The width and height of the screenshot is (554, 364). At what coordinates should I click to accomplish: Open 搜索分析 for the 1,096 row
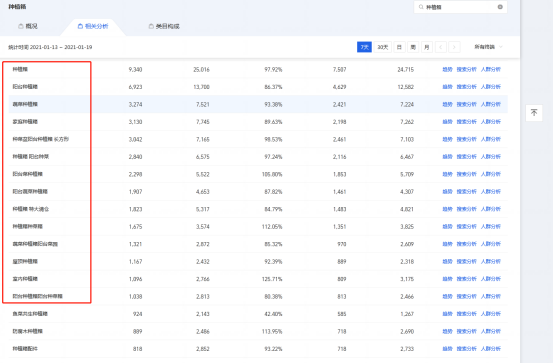point(466,279)
